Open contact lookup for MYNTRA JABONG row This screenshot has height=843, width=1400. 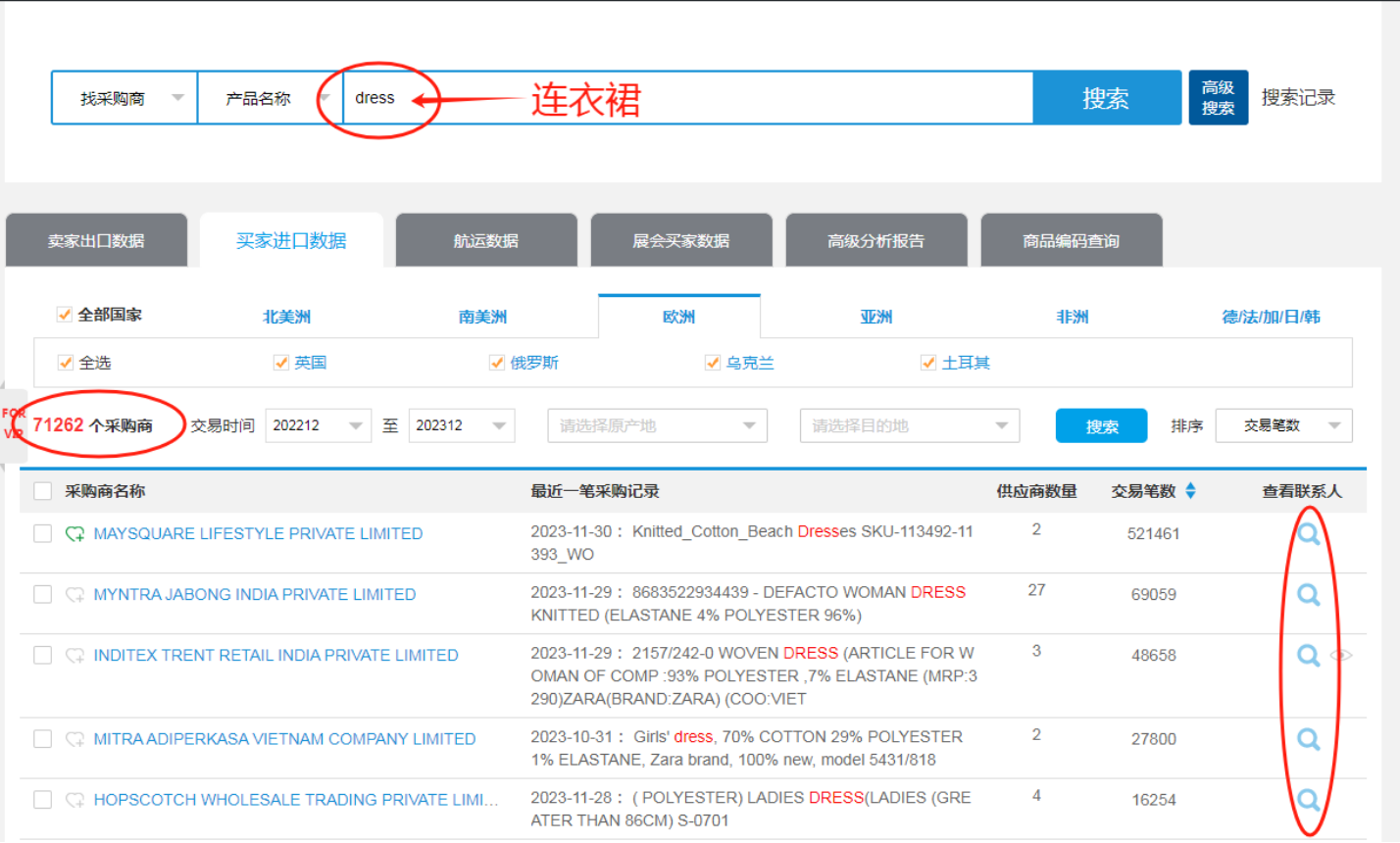1308,595
